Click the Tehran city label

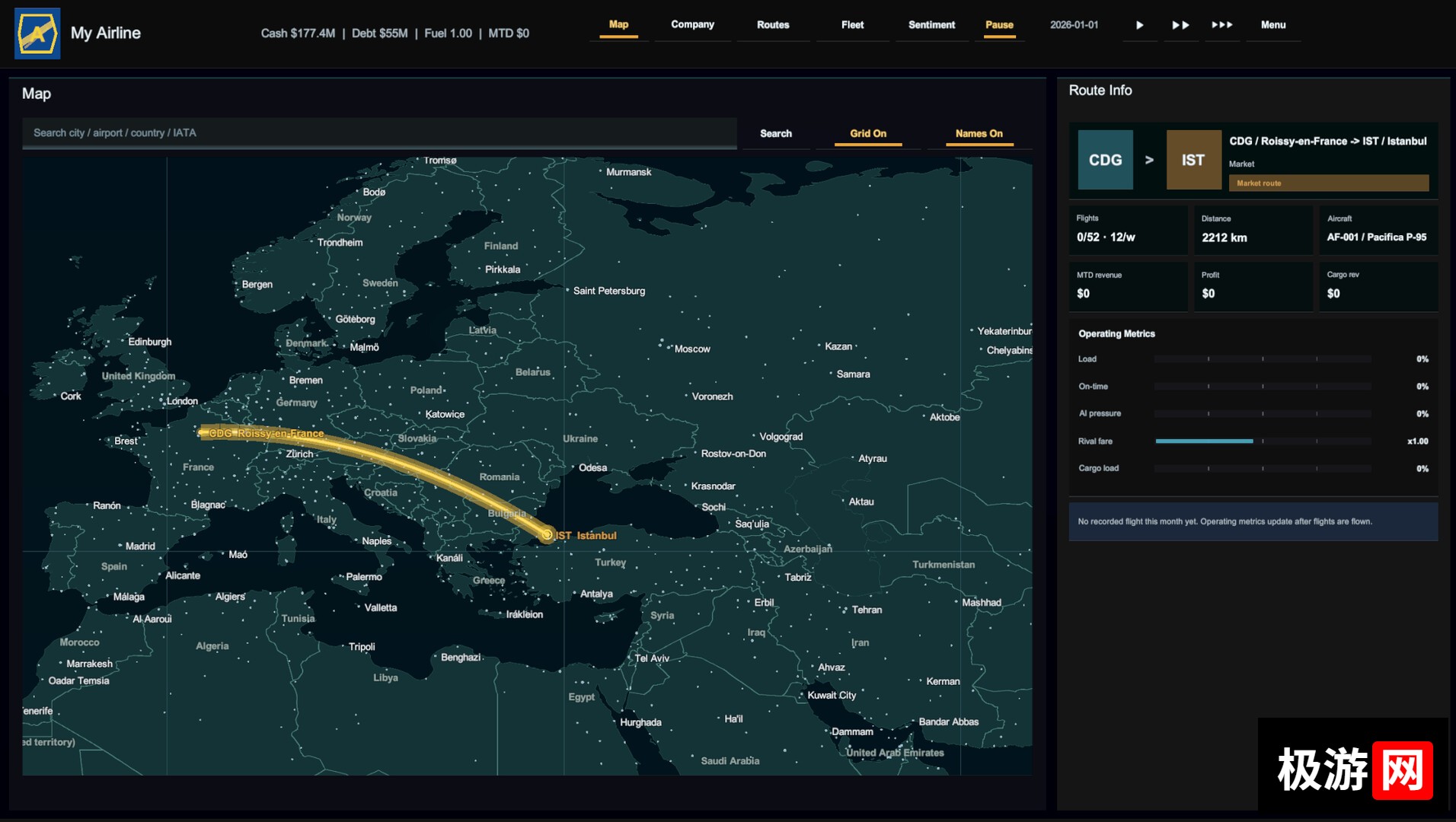coord(867,610)
